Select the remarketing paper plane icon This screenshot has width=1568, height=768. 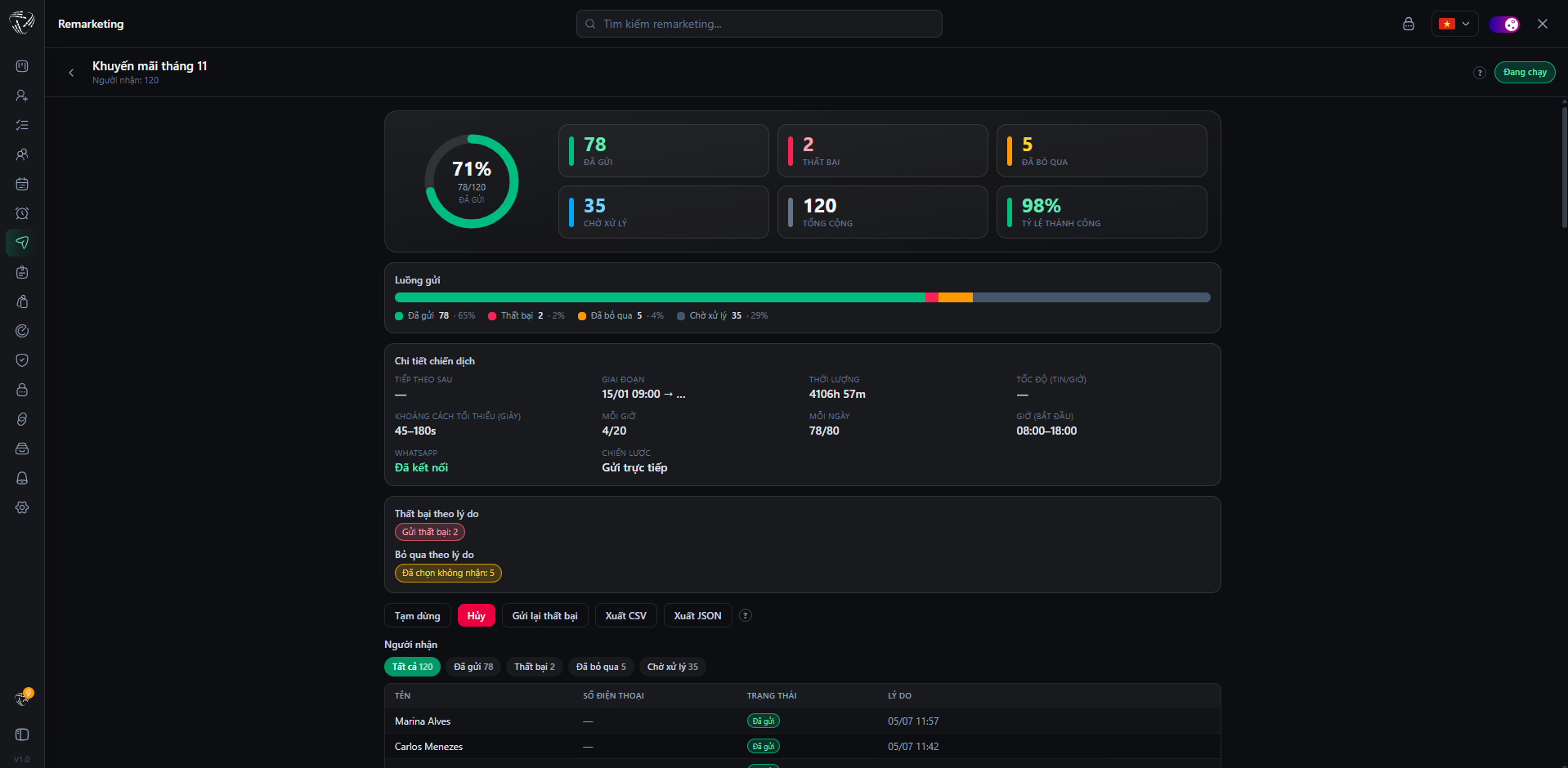(22, 243)
